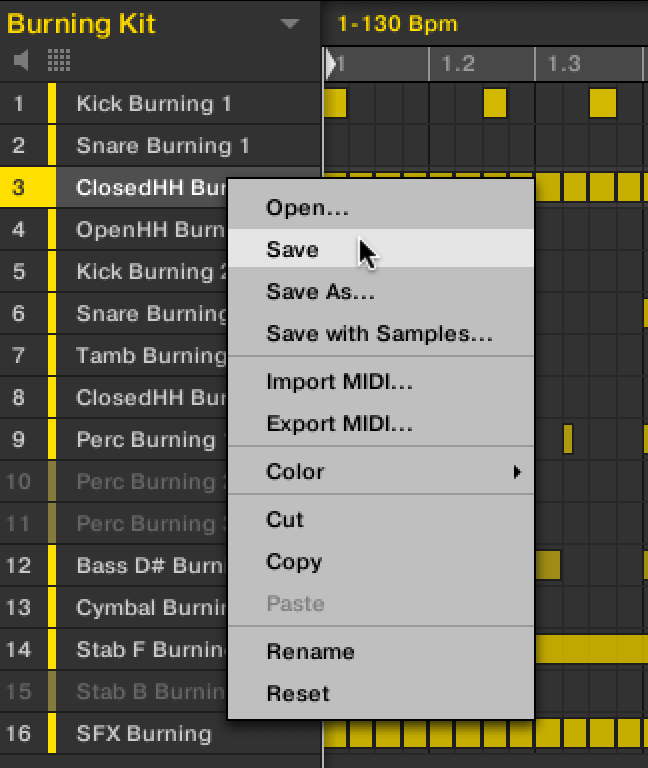Click Reset in the context menu

tap(298, 693)
